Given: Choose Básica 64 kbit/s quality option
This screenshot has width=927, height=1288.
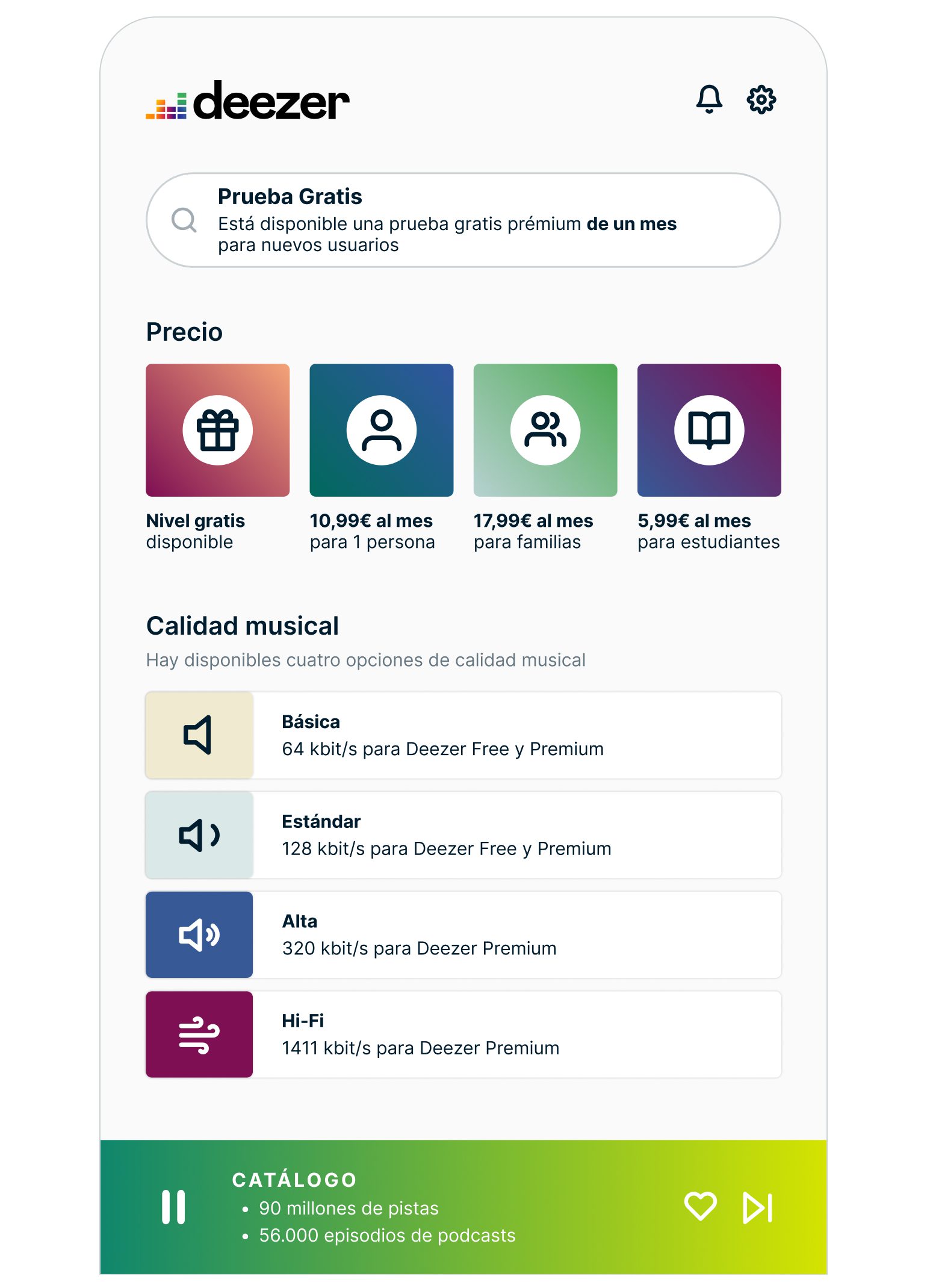Looking at the screenshot, I should [463, 735].
